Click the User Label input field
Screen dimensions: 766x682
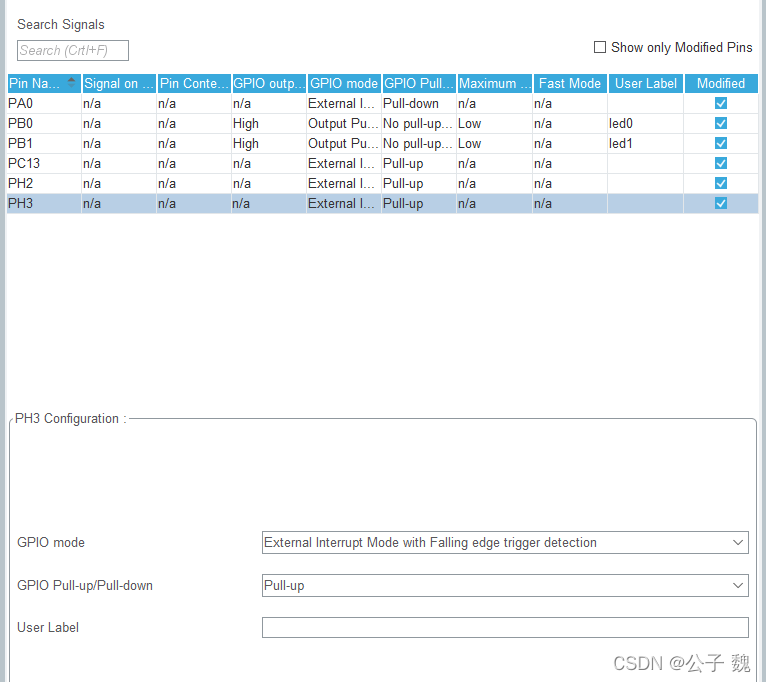pyautogui.click(x=505, y=628)
